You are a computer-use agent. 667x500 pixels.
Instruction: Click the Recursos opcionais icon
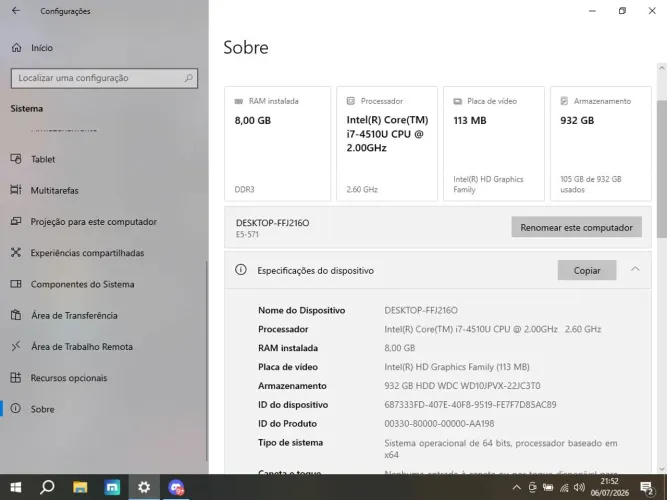[x=16, y=377]
